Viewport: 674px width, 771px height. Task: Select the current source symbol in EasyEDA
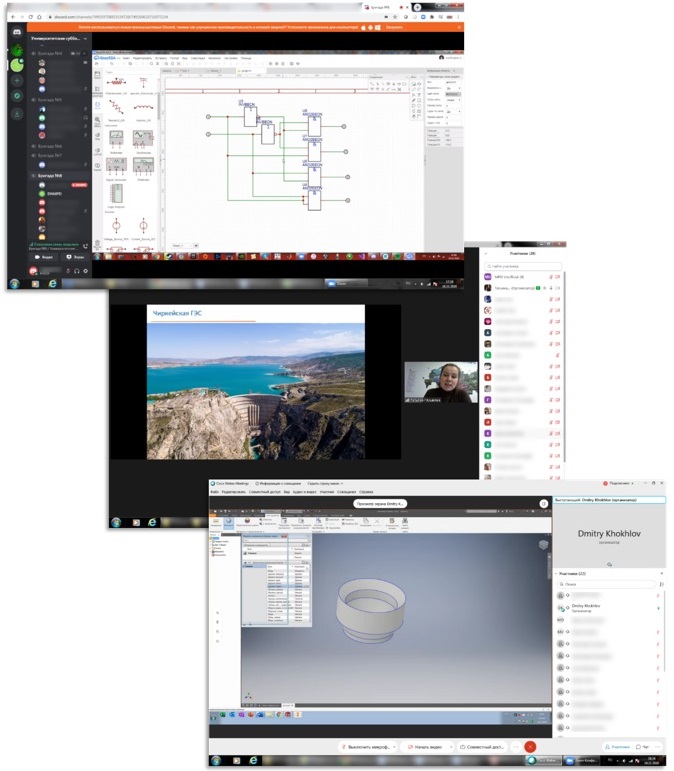pos(143,226)
